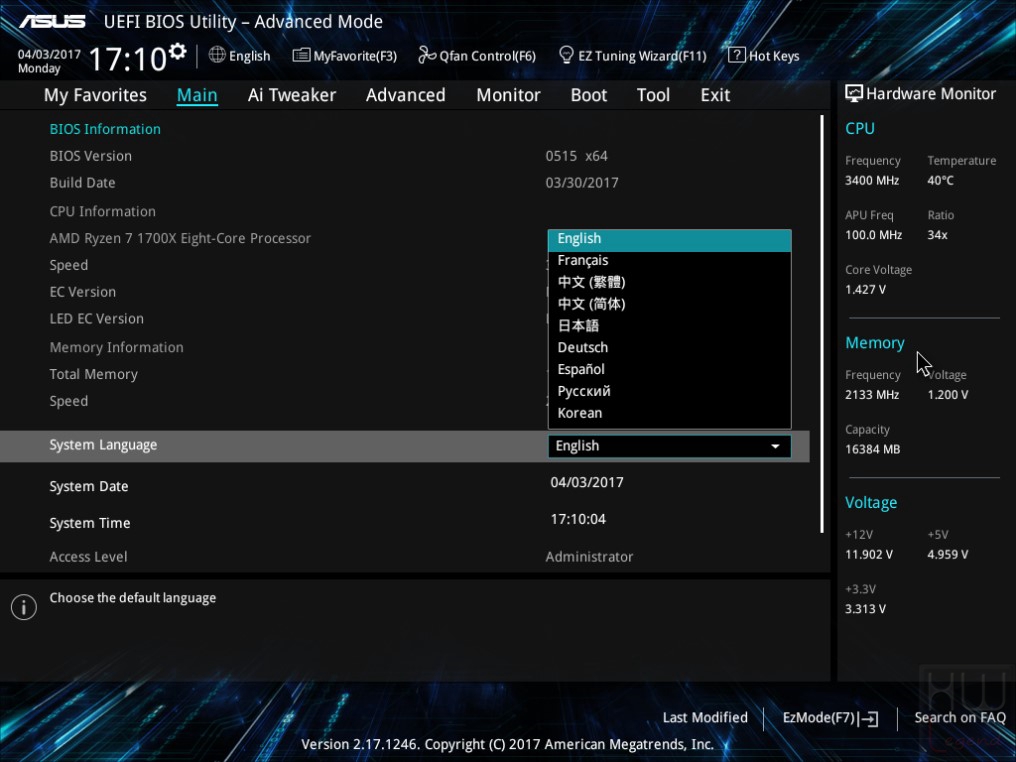Open the Ai Tweaker tab

coord(292,95)
